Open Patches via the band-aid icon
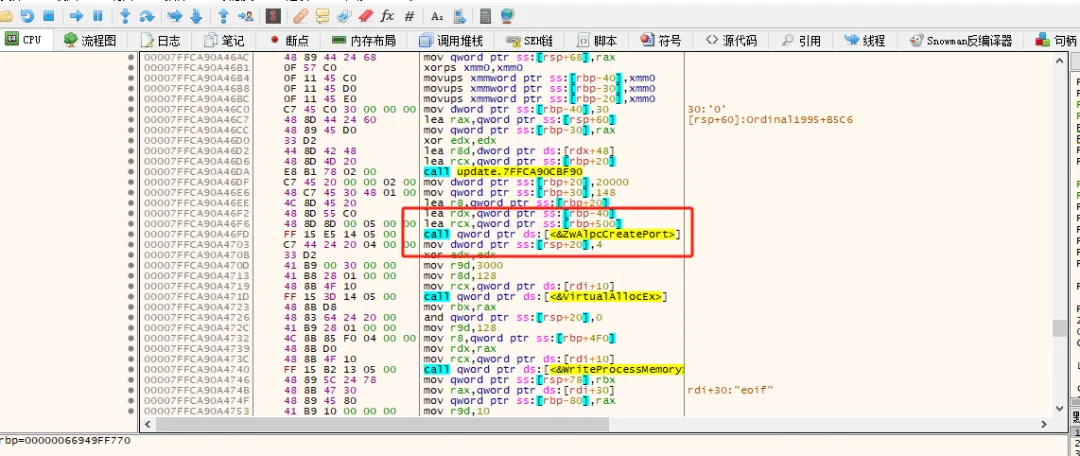The image size is (1080, 456). [x=301, y=16]
